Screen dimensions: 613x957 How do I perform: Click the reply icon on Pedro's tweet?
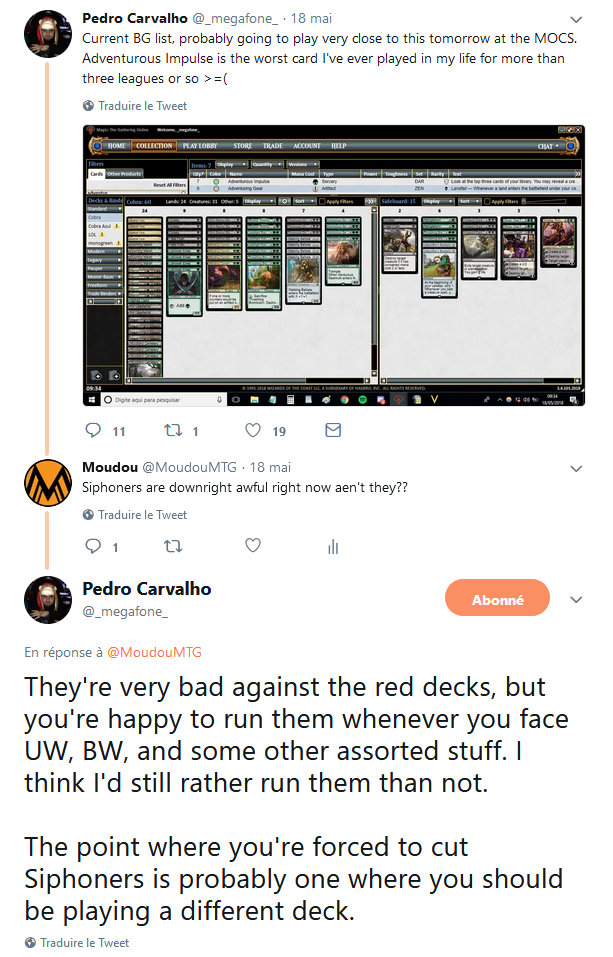coord(93,430)
